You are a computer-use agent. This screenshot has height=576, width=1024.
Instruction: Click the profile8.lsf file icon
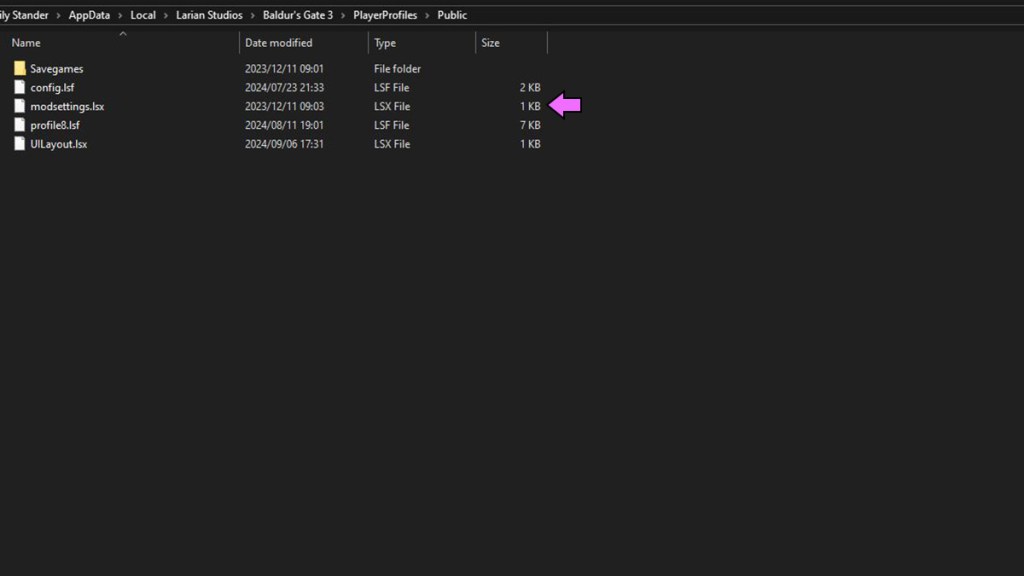click(x=19, y=125)
